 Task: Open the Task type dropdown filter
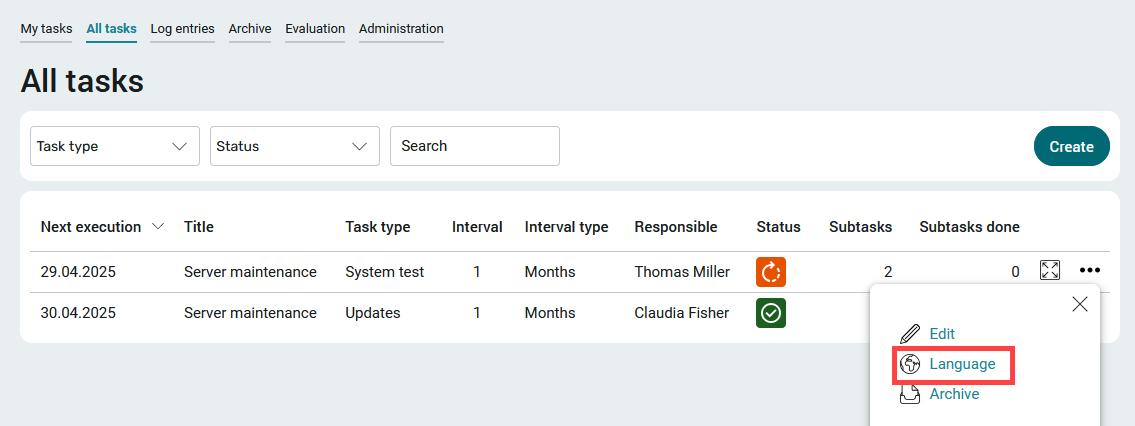click(x=114, y=146)
